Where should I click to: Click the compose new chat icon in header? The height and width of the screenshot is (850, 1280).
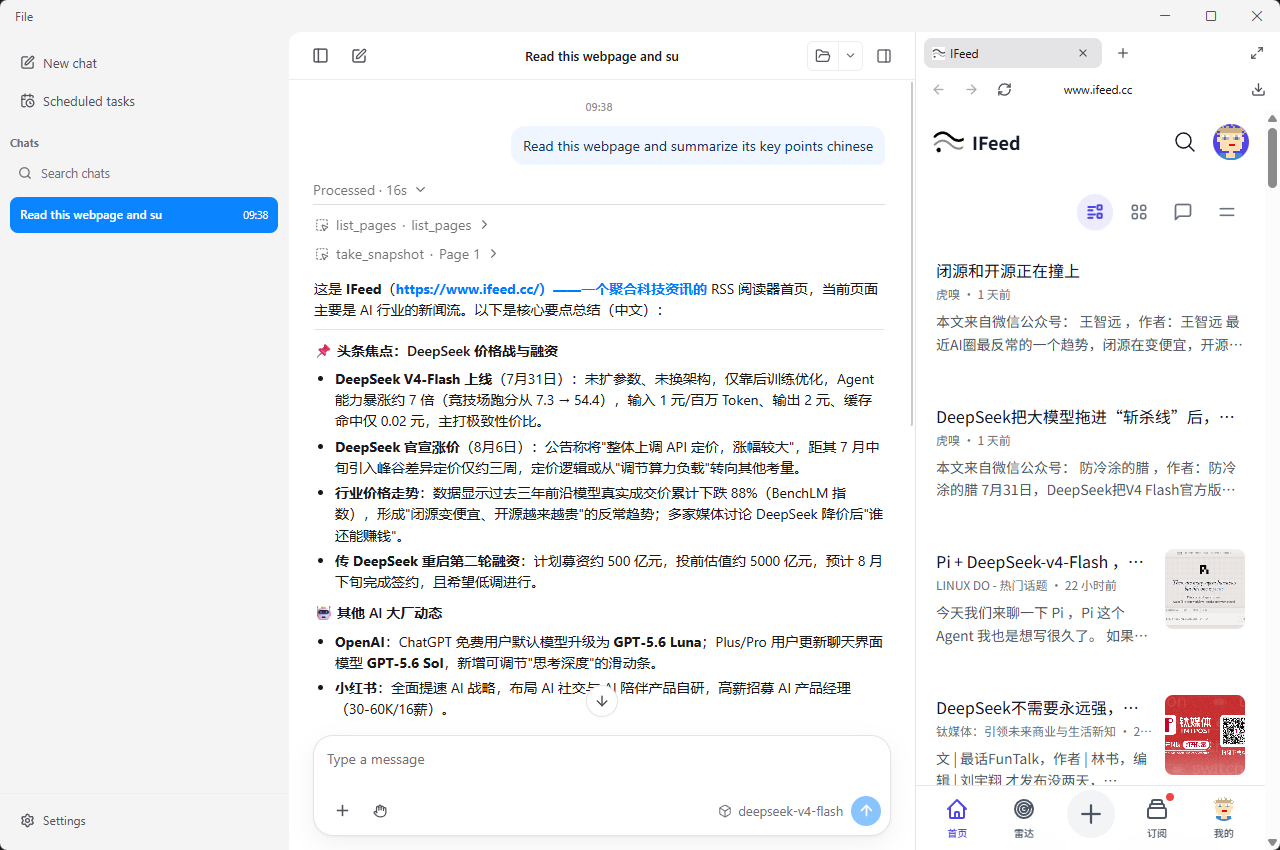tap(359, 56)
